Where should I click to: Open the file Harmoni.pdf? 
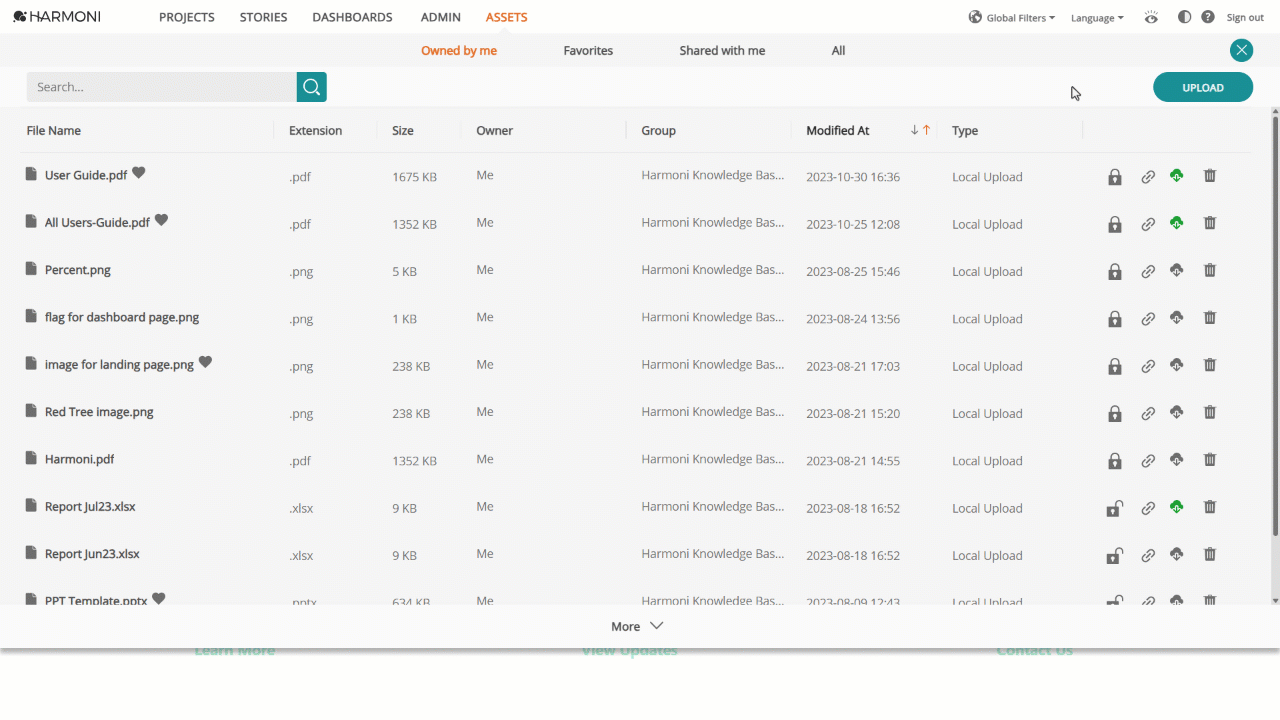point(80,459)
